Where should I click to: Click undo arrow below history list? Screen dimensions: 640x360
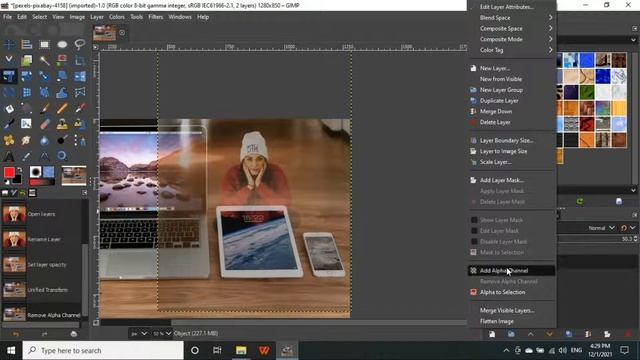tap(16, 334)
